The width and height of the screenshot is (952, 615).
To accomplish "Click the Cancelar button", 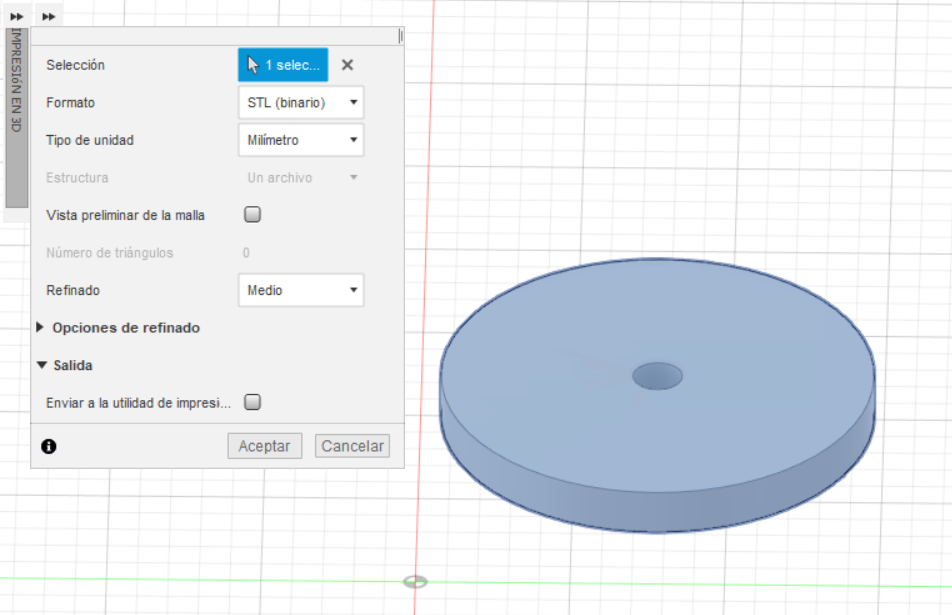I will pos(352,446).
